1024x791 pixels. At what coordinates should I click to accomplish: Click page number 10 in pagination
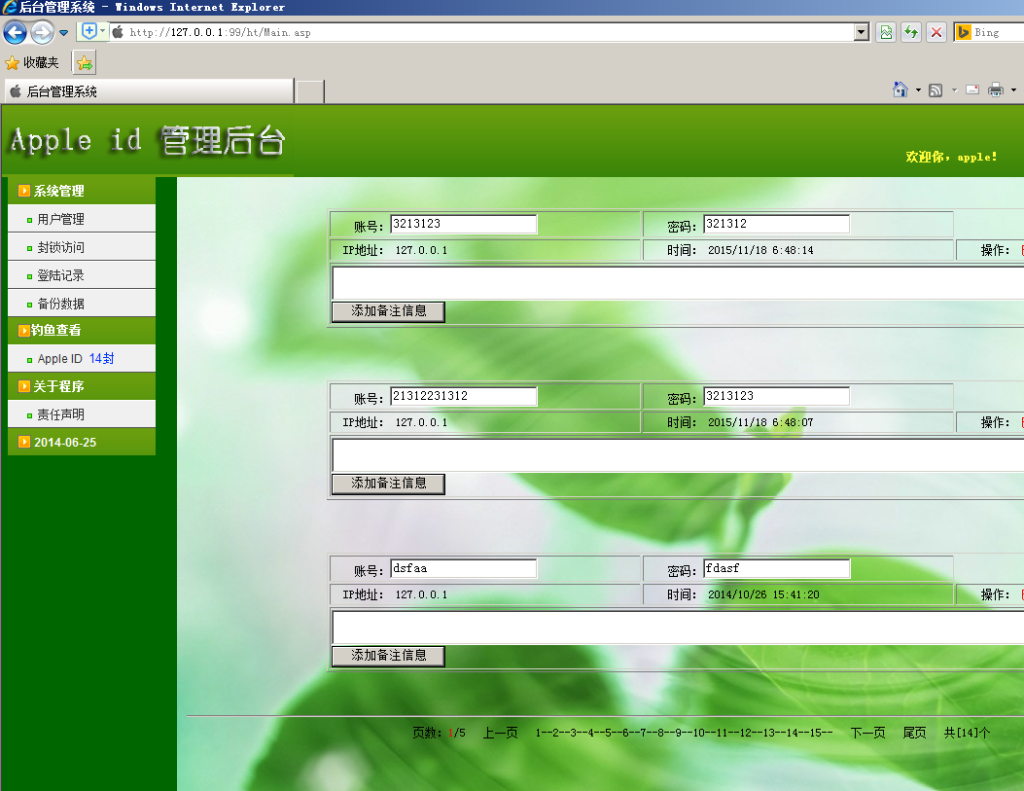coord(699,733)
